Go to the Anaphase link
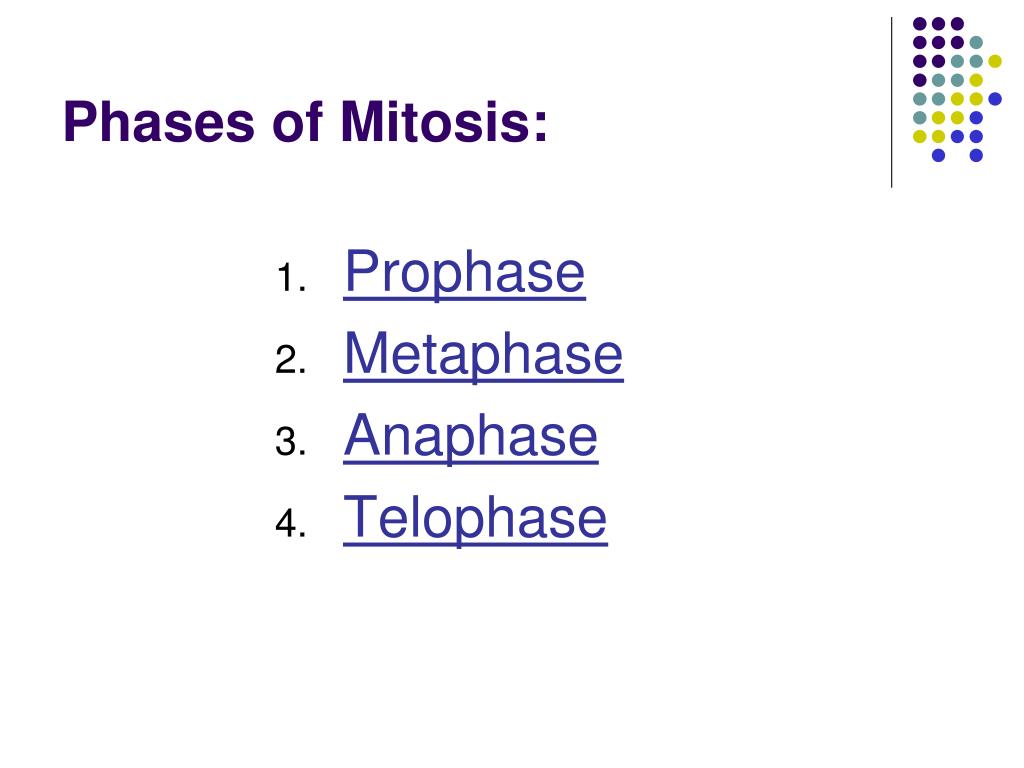The image size is (1024, 768). [471, 436]
